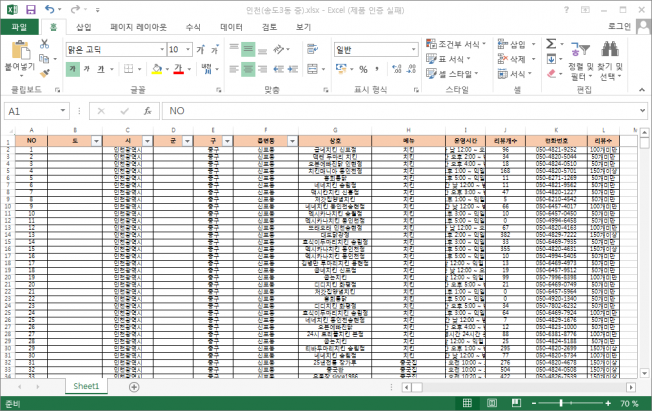Click the Copy icon
The height and width of the screenshot is (411, 652).
[x=44, y=59]
